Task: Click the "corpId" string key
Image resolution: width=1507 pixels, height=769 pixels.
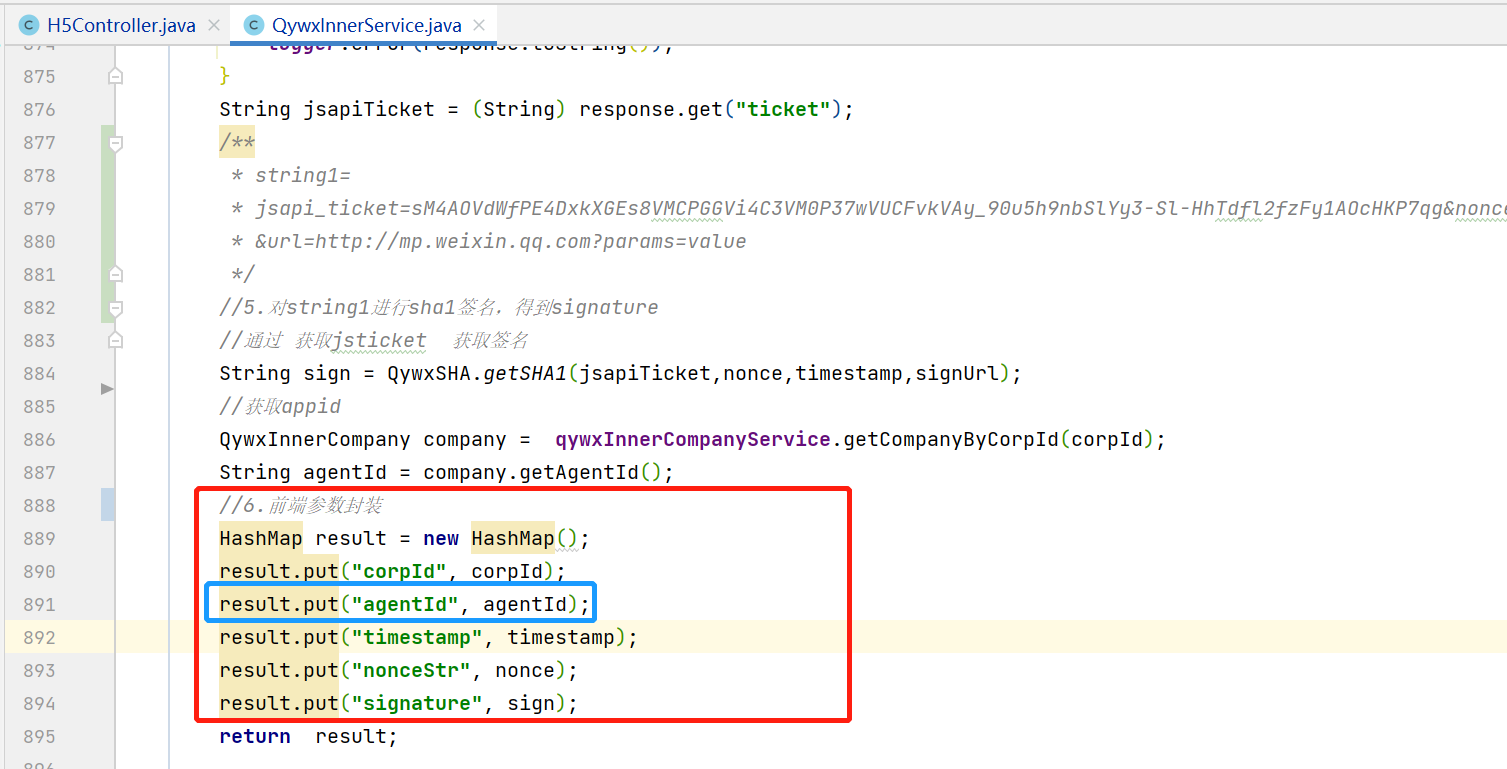Action: pos(399,571)
